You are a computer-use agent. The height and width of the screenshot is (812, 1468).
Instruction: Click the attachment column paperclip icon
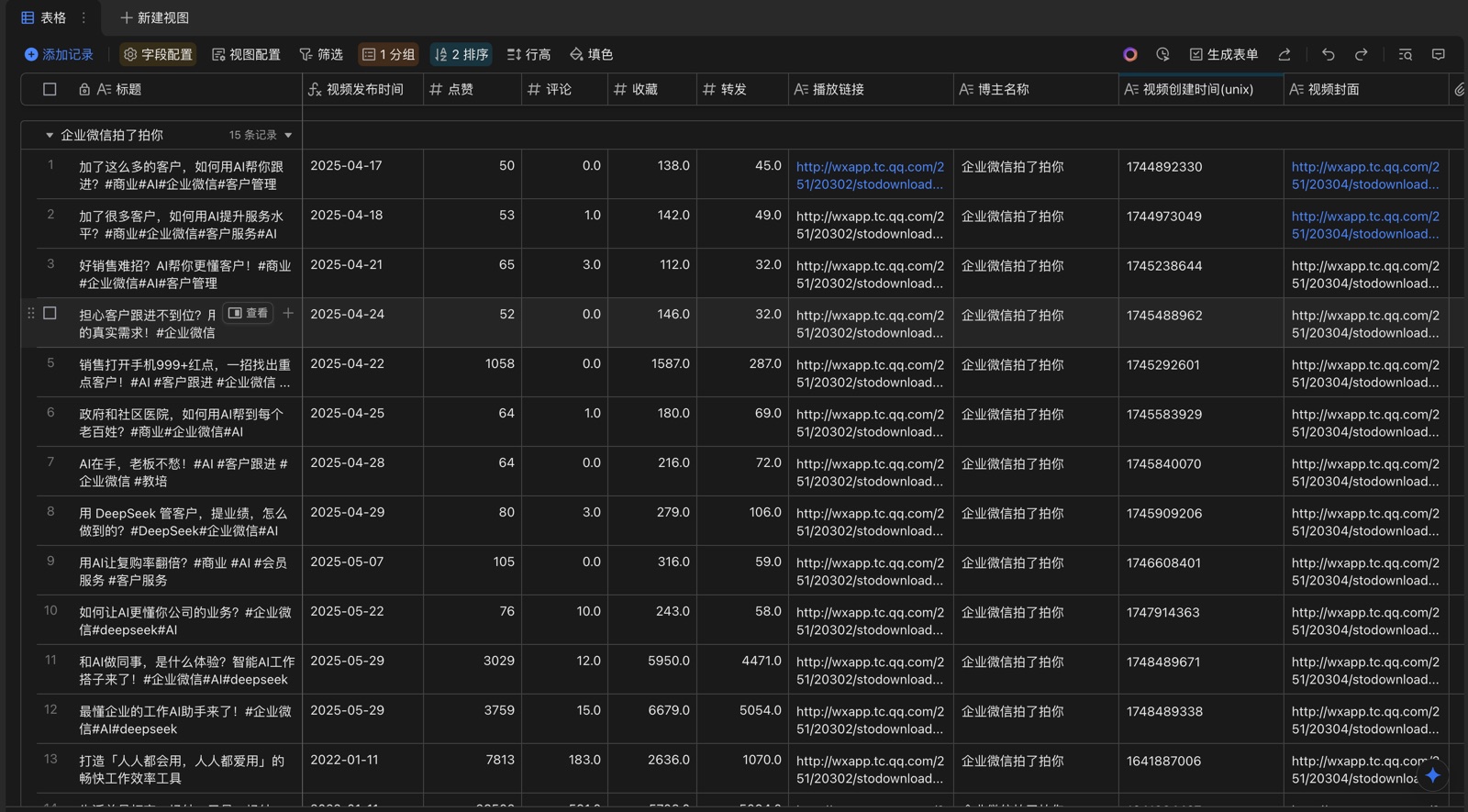coord(1459,89)
